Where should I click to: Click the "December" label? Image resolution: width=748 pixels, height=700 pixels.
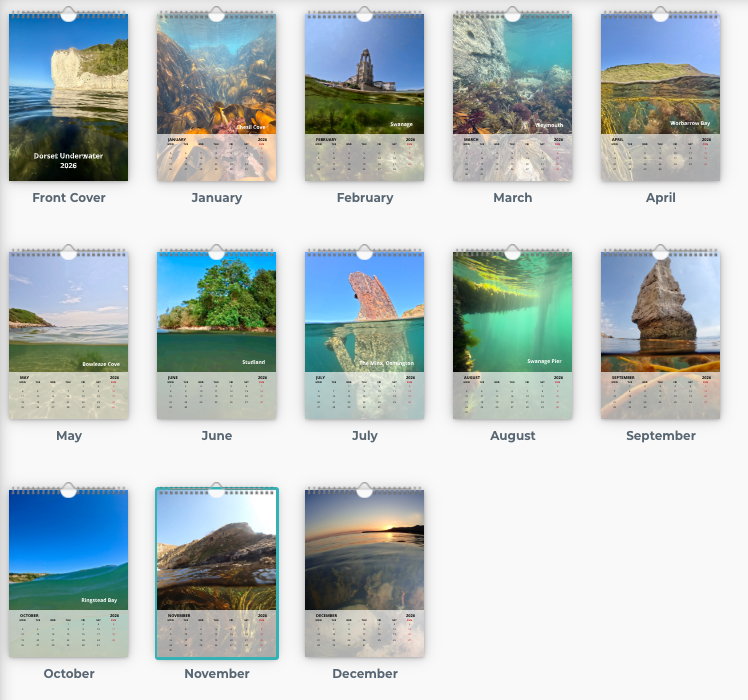click(x=365, y=674)
